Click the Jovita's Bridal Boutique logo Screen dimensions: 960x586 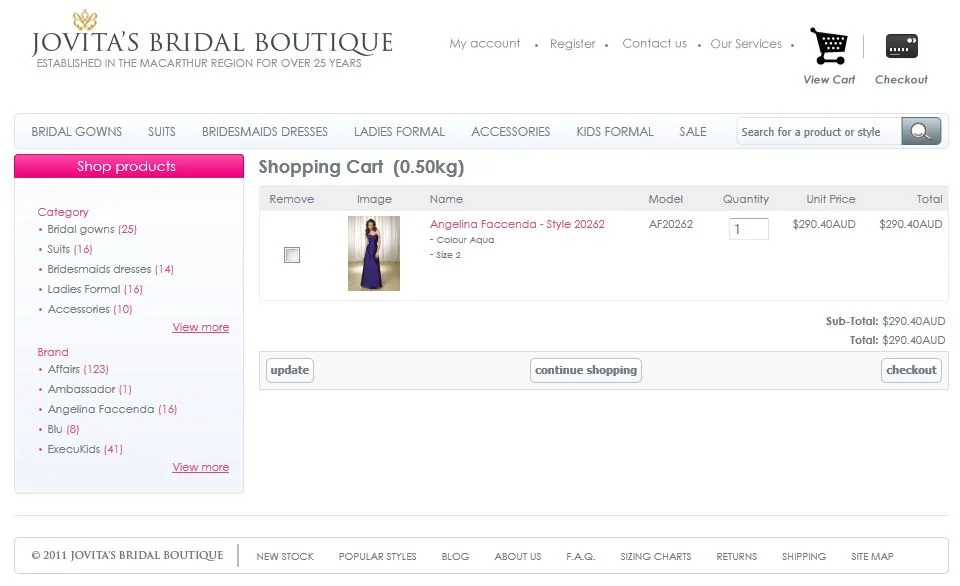click(x=212, y=40)
